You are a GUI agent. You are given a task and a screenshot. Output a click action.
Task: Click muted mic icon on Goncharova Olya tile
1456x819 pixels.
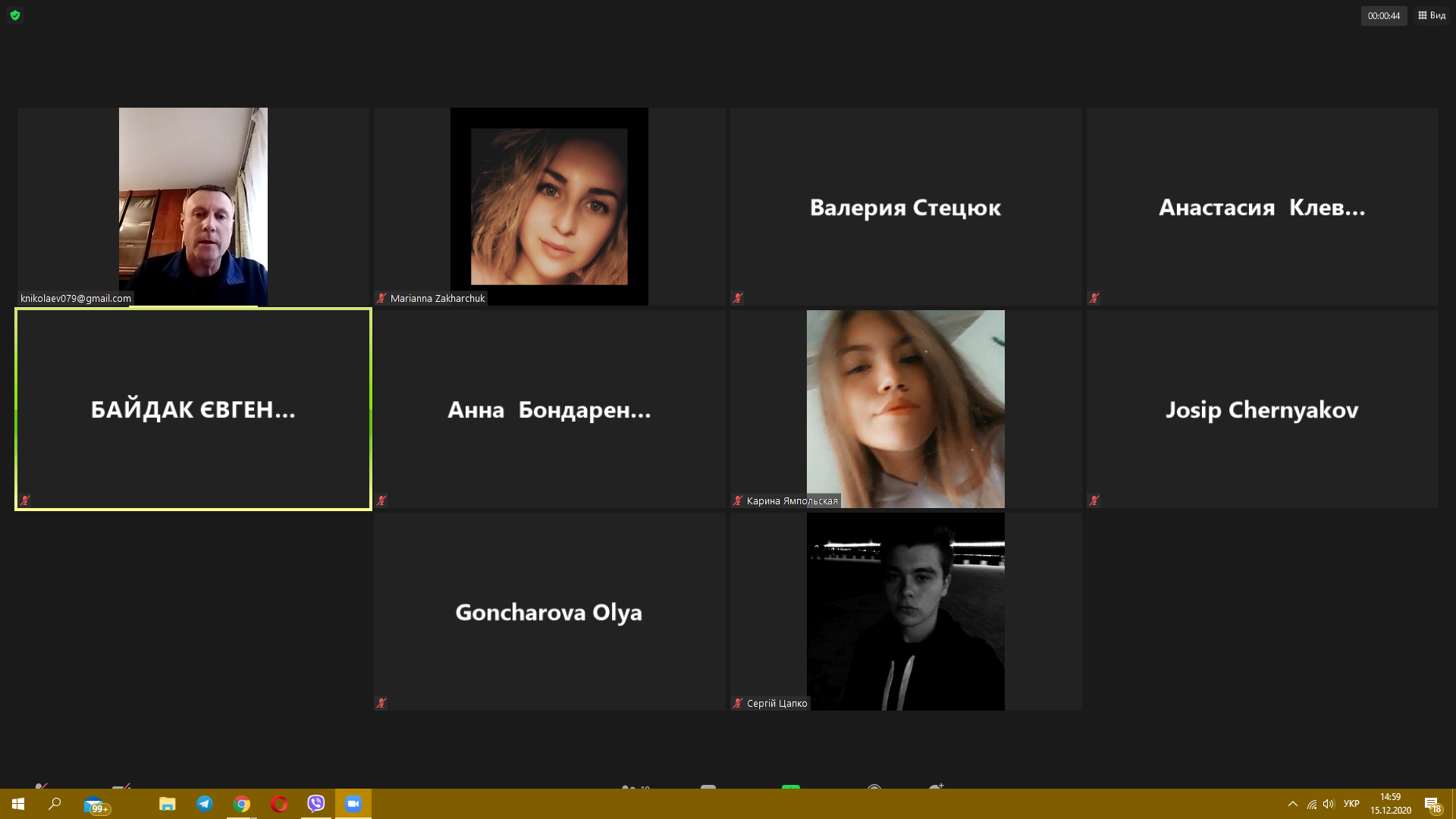point(381,703)
